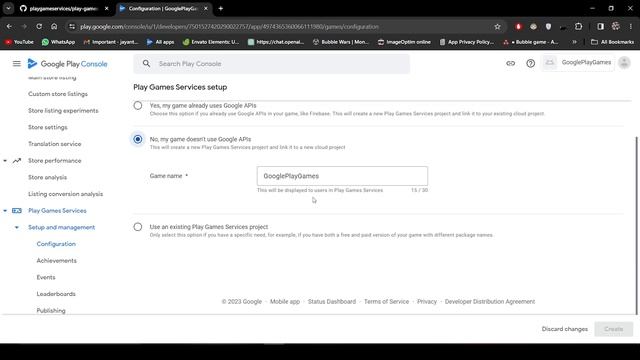The image size is (640, 360).
Task: Open the browser extensions puzzle icon
Action: (x=578, y=27)
